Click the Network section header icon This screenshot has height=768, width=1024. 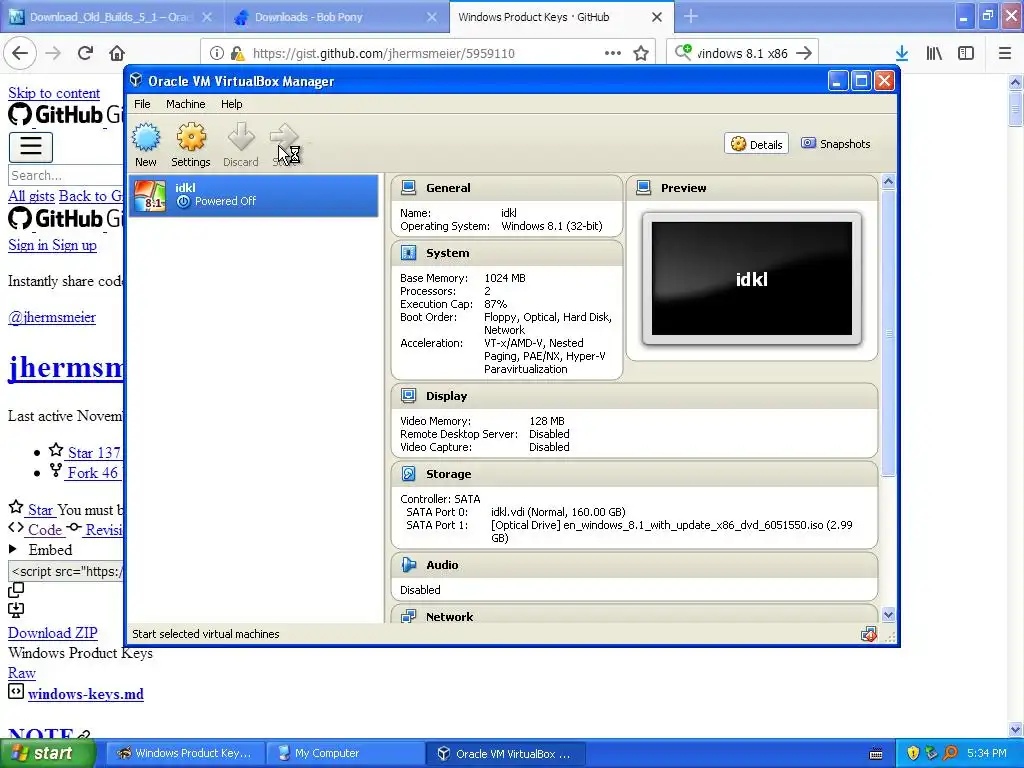pyautogui.click(x=409, y=616)
